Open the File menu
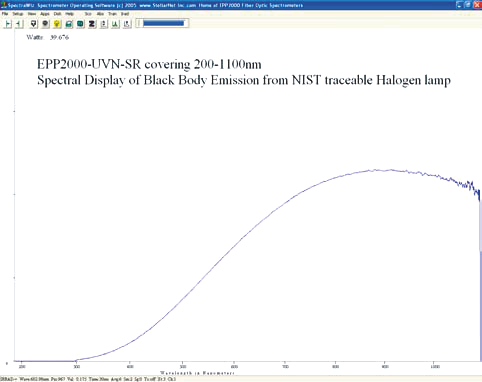 point(5,14)
